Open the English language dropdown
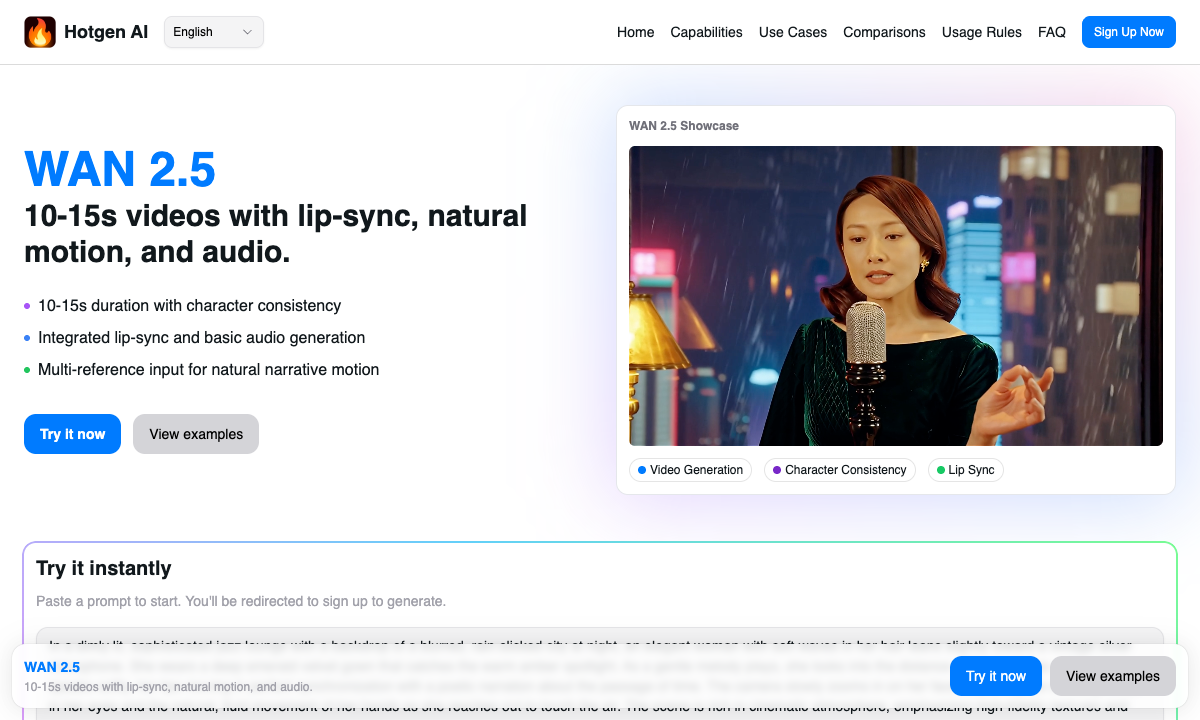The image size is (1200, 720). [x=213, y=32]
